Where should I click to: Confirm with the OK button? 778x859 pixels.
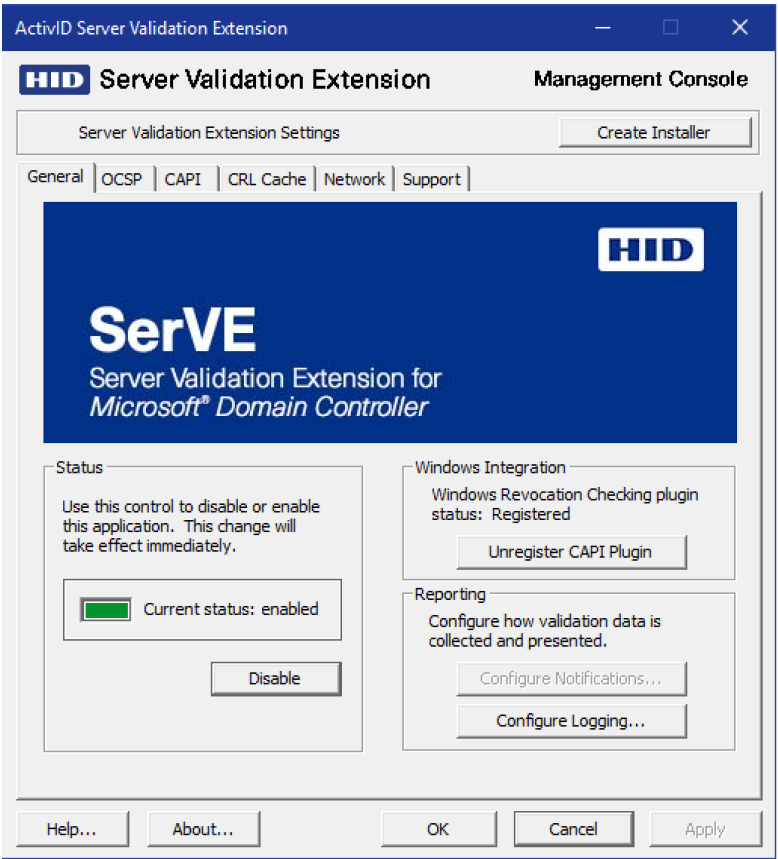click(439, 829)
